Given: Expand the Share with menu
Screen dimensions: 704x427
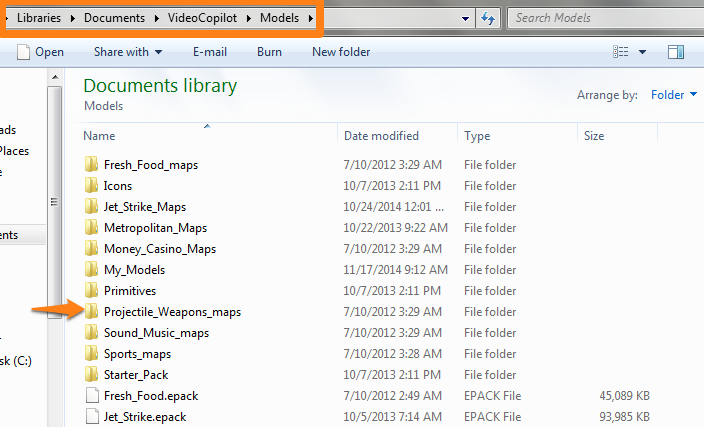Looking at the screenshot, I should 127,52.
